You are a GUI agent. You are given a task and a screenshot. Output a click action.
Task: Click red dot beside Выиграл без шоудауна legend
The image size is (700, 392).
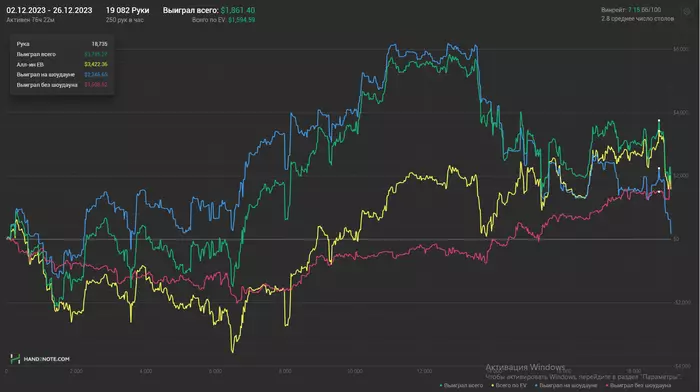point(607,385)
